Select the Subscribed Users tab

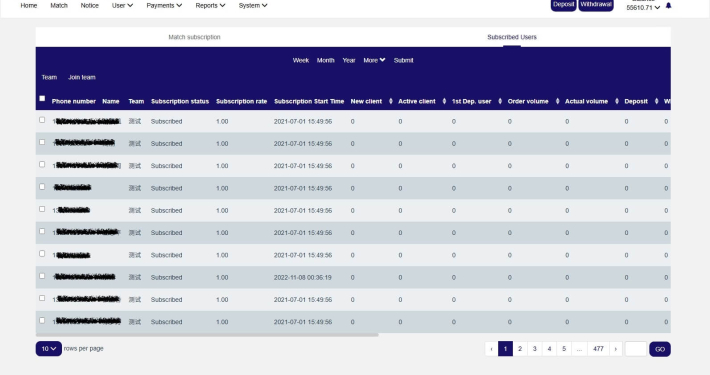pos(512,37)
